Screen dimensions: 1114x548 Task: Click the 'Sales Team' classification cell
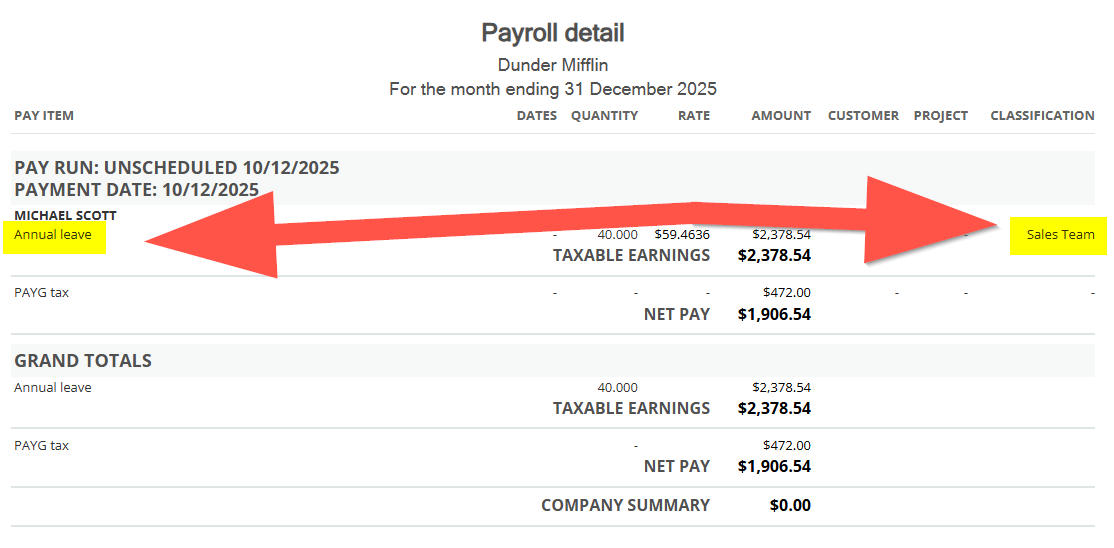[x=1061, y=234]
